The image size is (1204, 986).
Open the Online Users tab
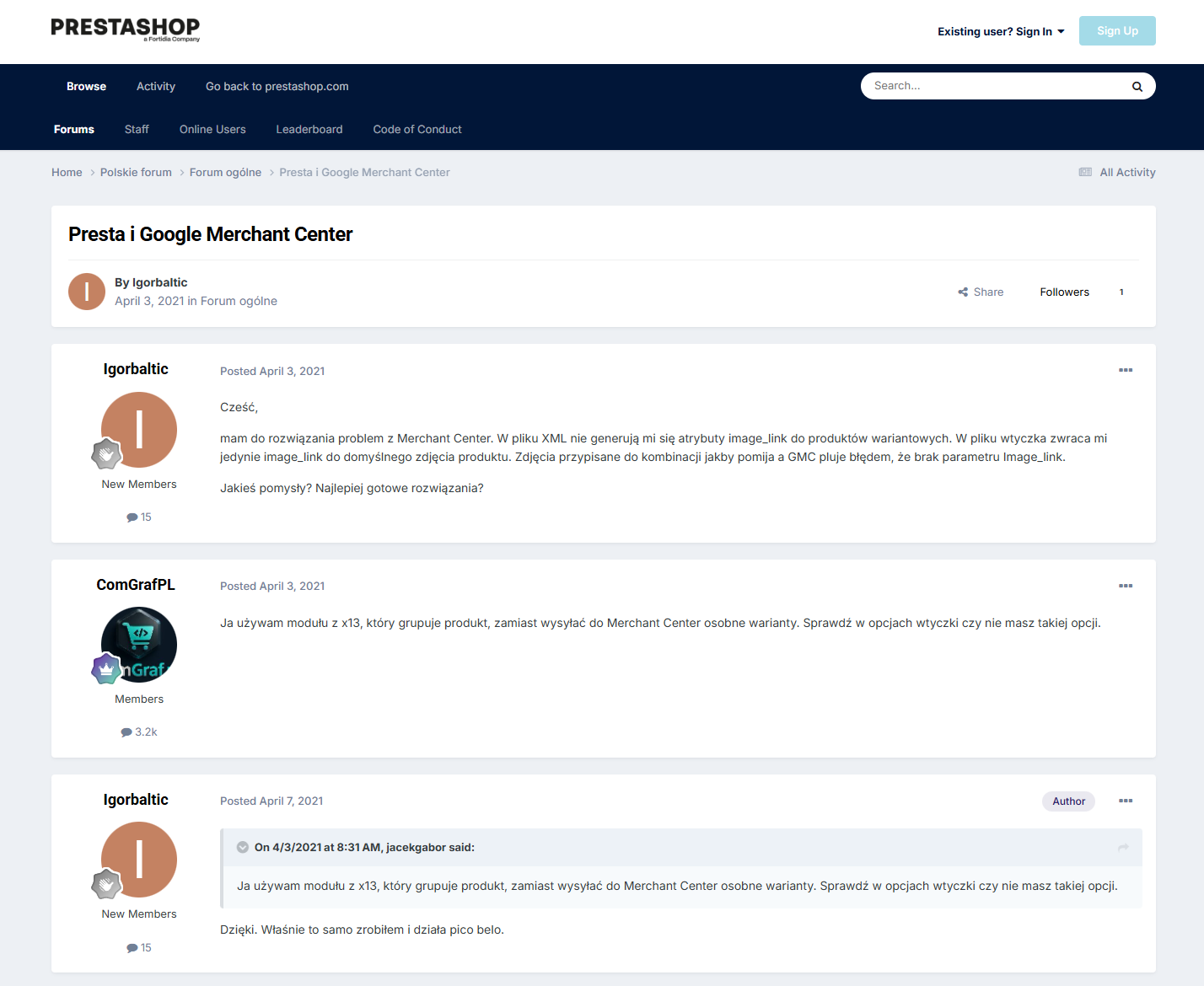212,129
